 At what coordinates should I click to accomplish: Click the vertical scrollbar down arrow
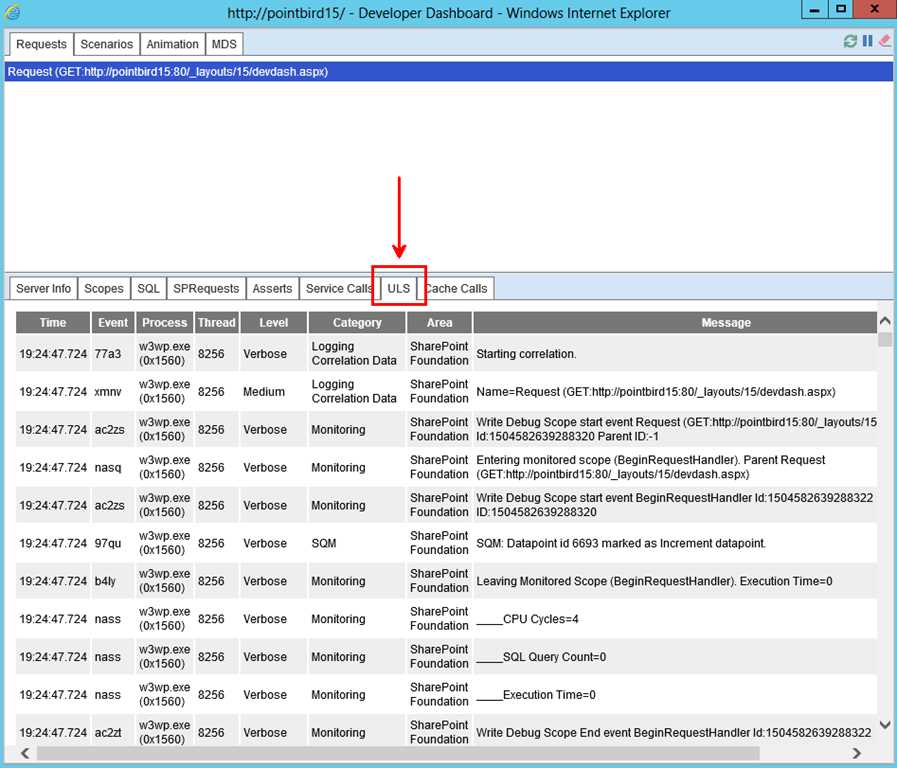click(885, 726)
